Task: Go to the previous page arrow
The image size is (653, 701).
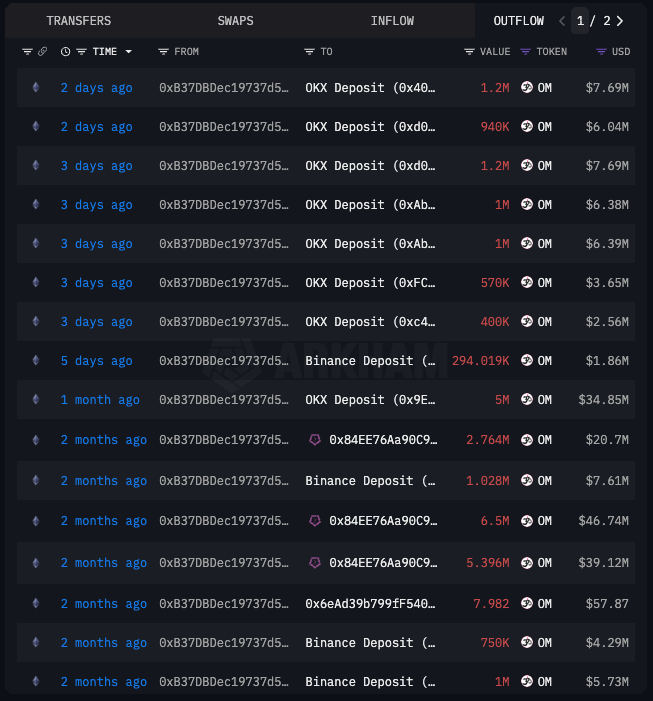Action: pyautogui.click(x=562, y=20)
